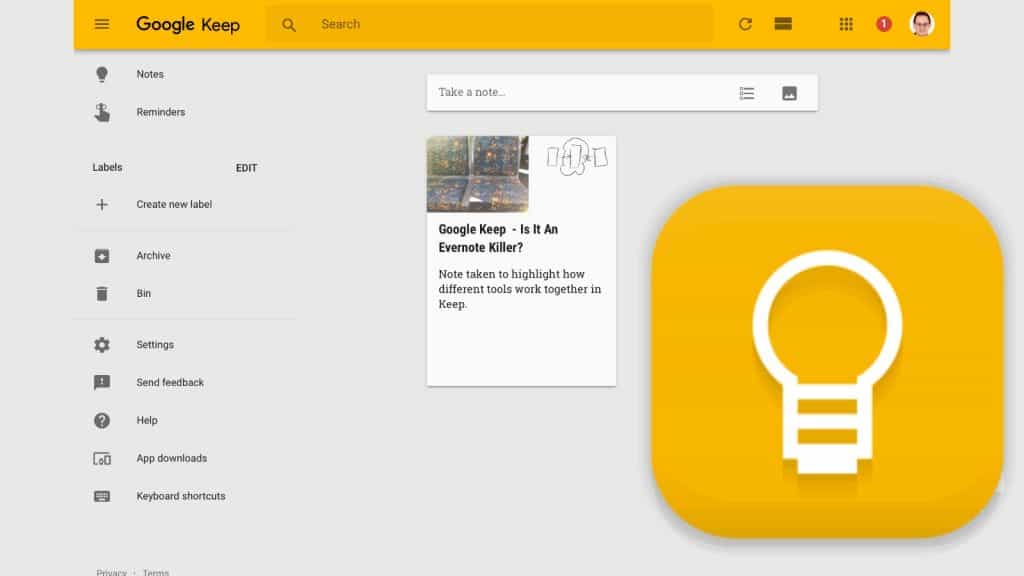Click the Notes lightbulb icon
The width and height of the screenshot is (1024, 576).
(x=102, y=74)
